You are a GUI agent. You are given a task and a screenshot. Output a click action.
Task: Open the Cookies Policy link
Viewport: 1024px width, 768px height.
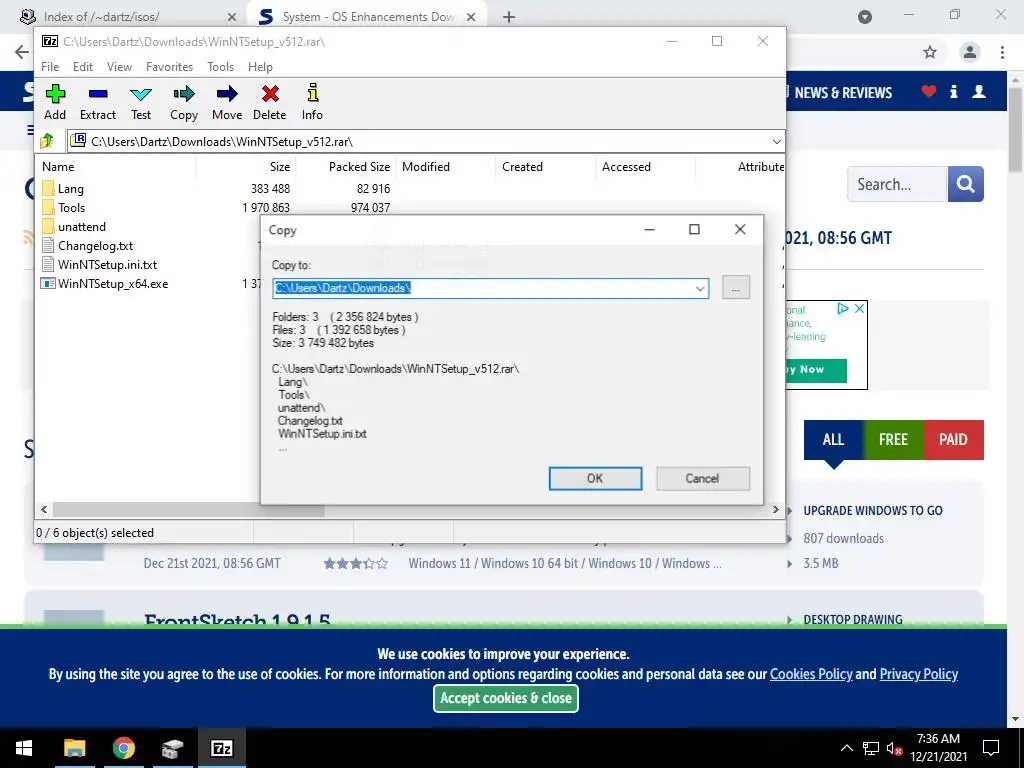click(x=811, y=674)
